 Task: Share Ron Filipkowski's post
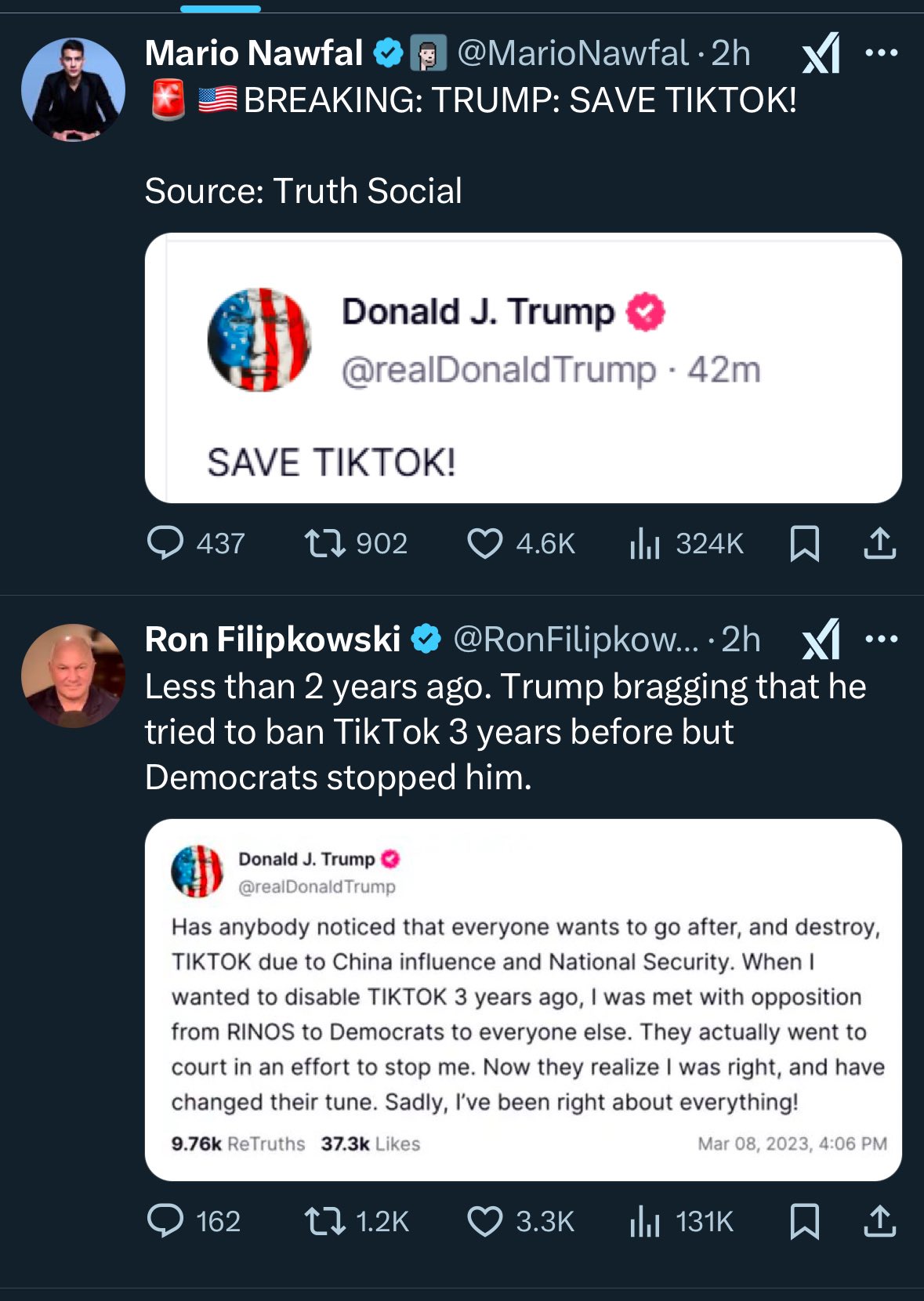click(879, 1221)
